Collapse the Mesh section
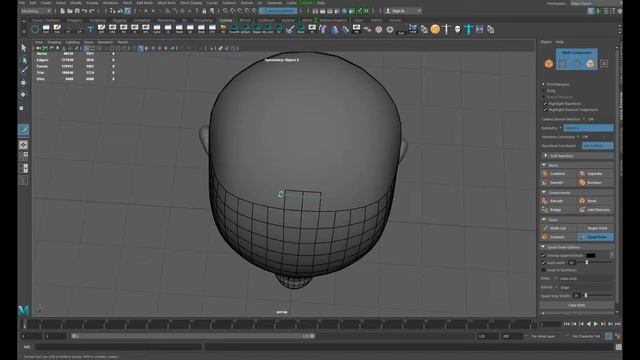The width and height of the screenshot is (640, 360). tap(544, 165)
